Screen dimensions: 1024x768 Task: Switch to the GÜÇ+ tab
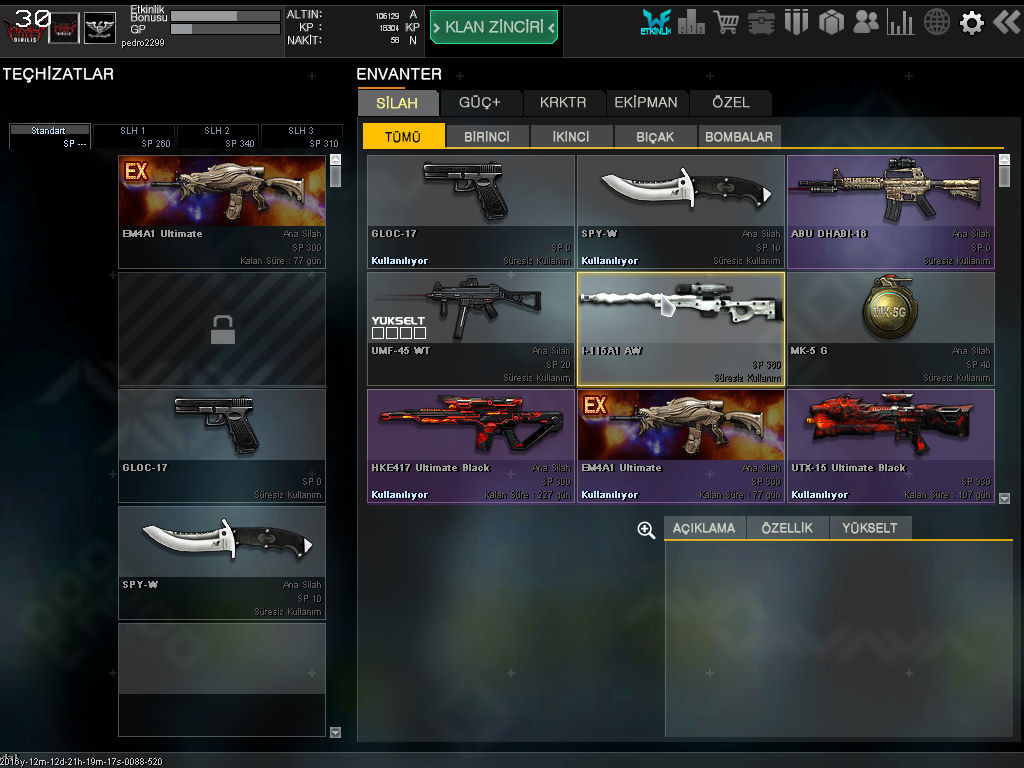pyautogui.click(x=480, y=103)
